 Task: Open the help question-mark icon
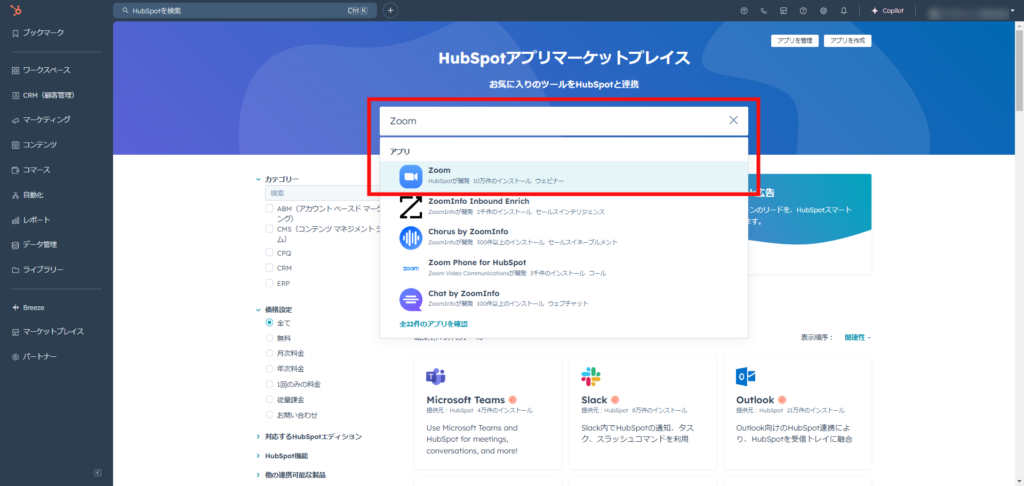click(x=803, y=10)
